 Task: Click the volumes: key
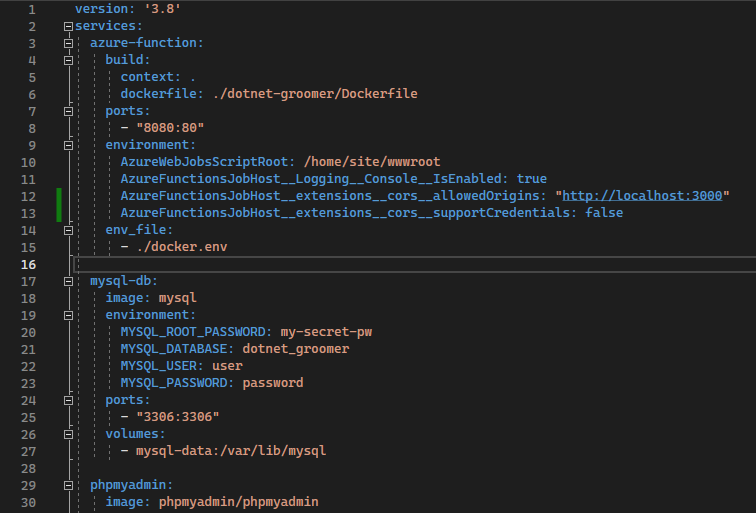(135, 434)
